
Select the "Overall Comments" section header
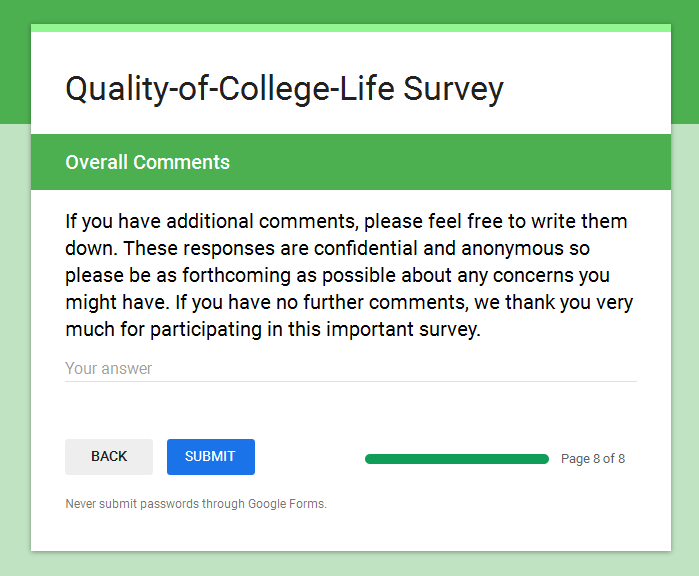(148, 162)
